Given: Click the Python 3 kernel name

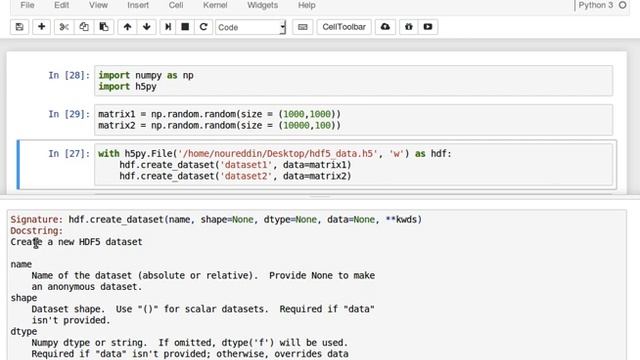Looking at the screenshot, I should pyautogui.click(x=596, y=5).
